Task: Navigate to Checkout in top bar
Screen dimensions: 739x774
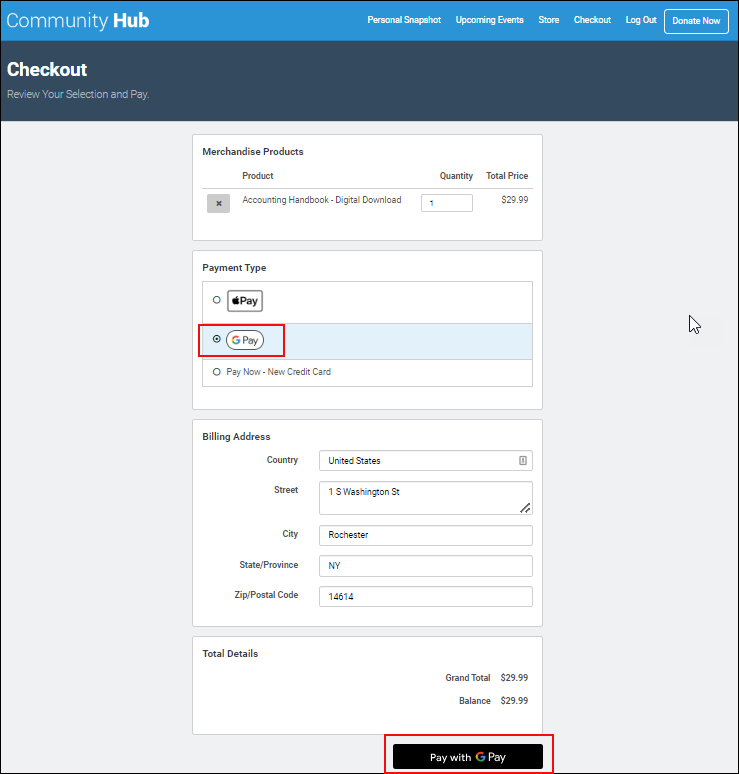Action: [x=592, y=20]
